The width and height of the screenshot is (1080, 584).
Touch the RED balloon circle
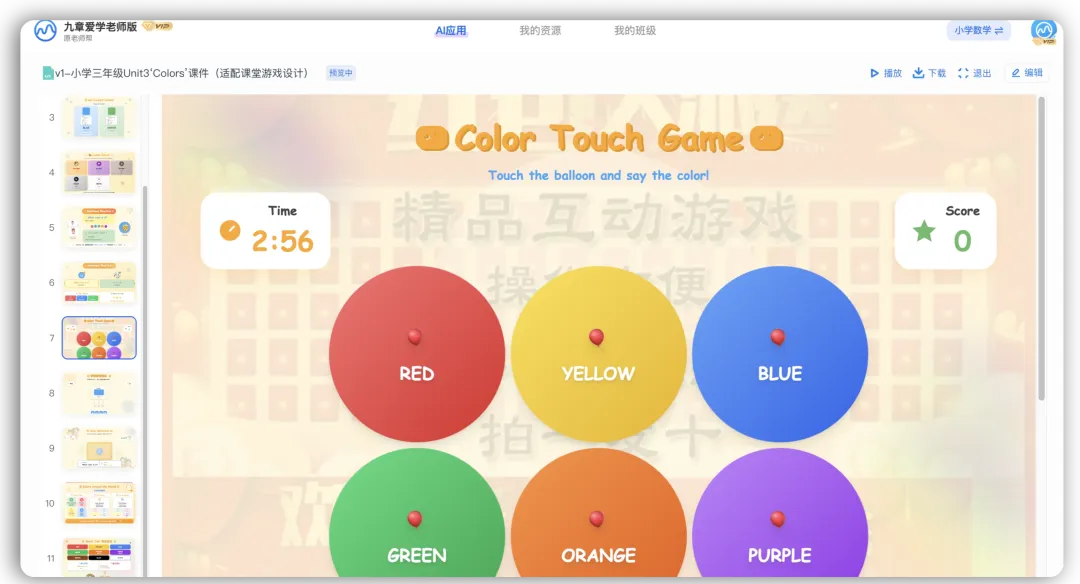click(x=417, y=354)
